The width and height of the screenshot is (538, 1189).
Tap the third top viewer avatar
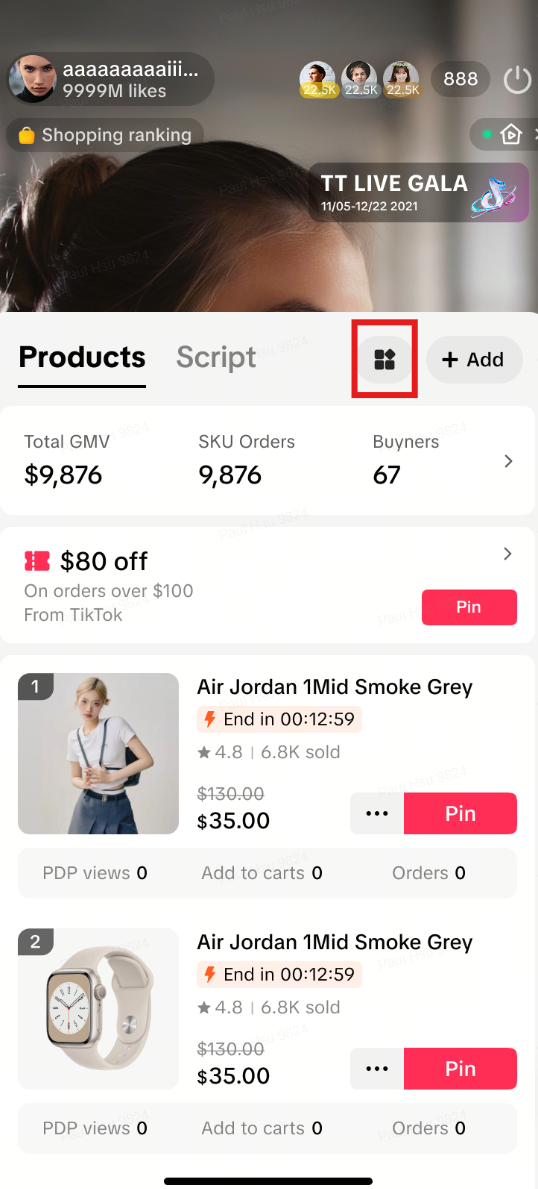401,80
